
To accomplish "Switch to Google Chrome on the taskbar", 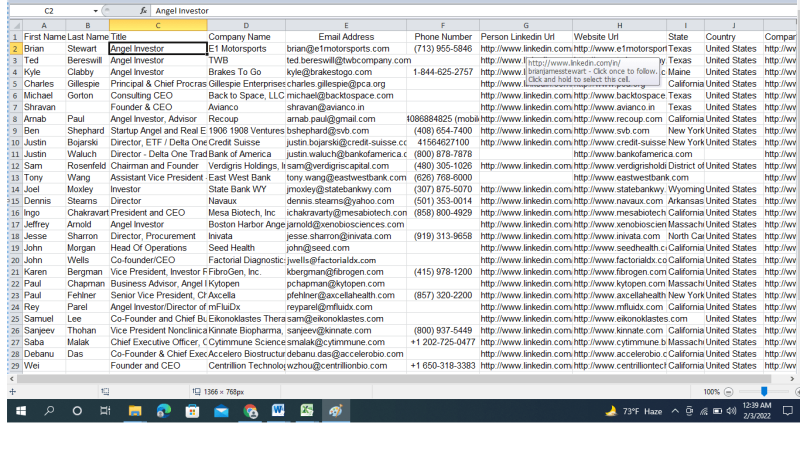I will pos(250,411).
